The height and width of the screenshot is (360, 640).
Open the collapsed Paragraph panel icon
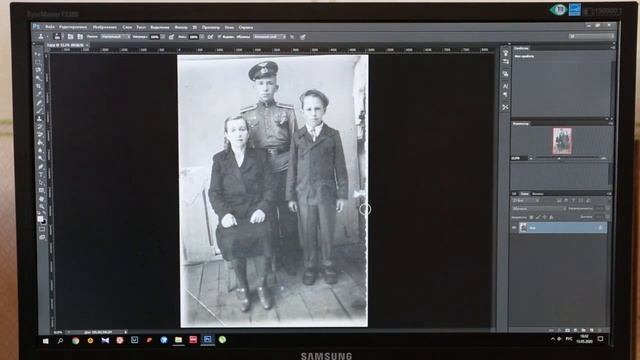pos(506,95)
